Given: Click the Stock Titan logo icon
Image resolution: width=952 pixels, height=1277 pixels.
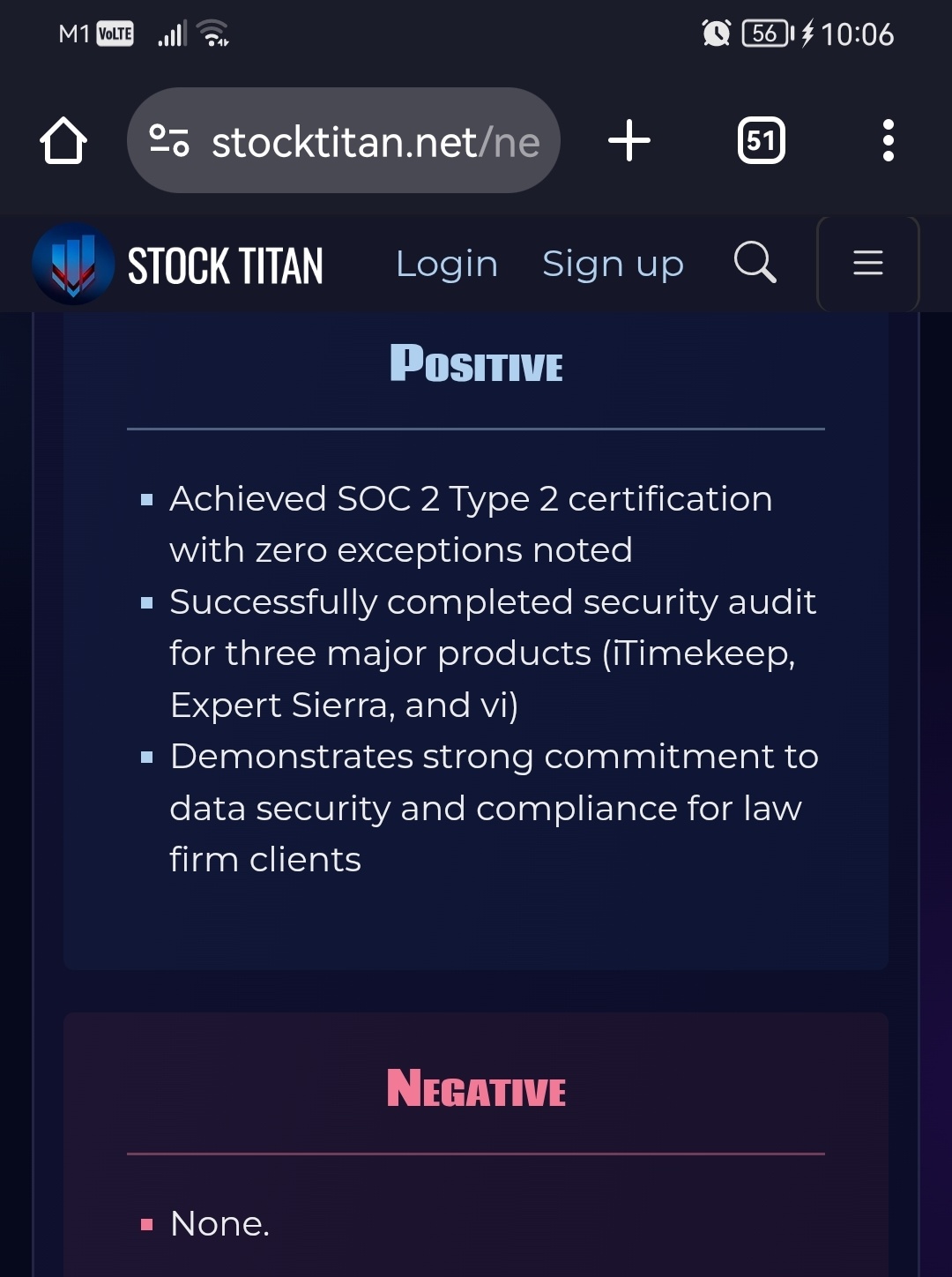Looking at the screenshot, I should [73, 264].
